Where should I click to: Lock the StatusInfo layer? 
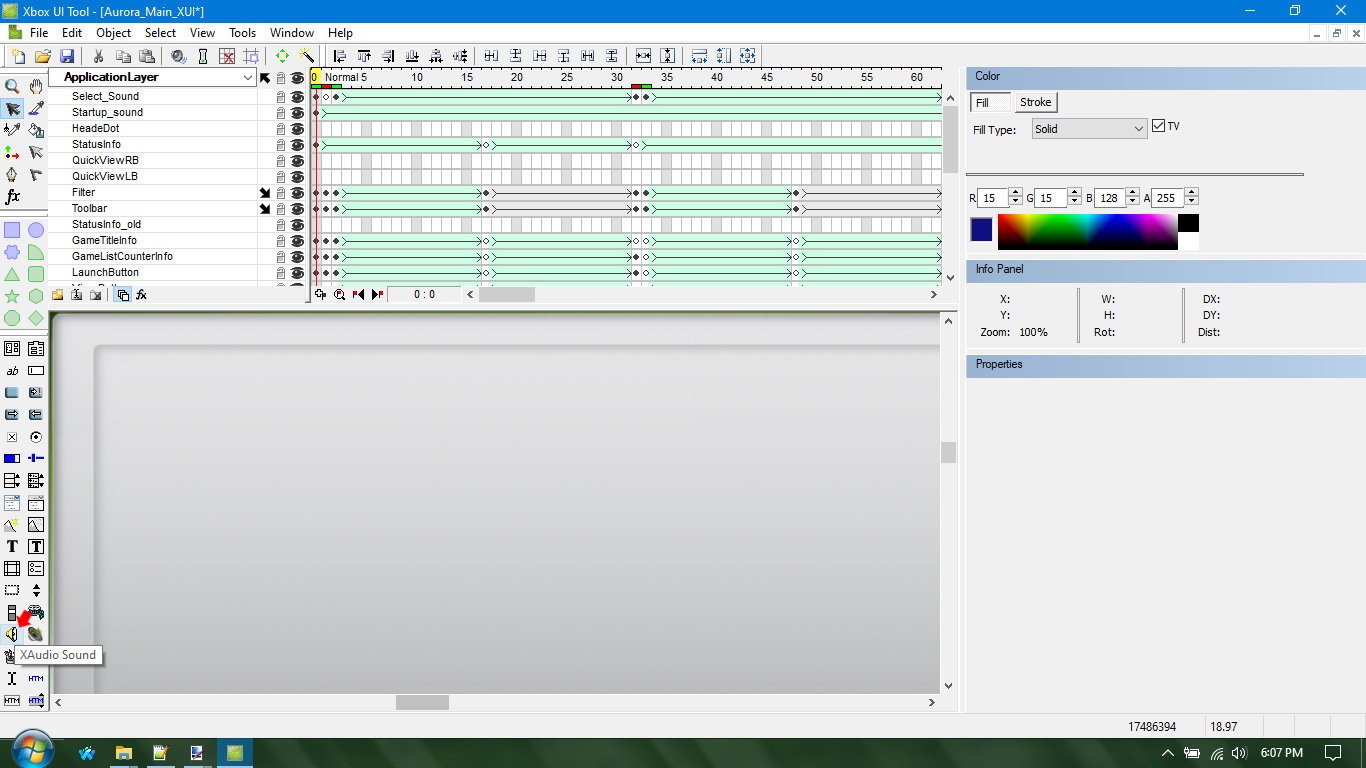(281, 144)
